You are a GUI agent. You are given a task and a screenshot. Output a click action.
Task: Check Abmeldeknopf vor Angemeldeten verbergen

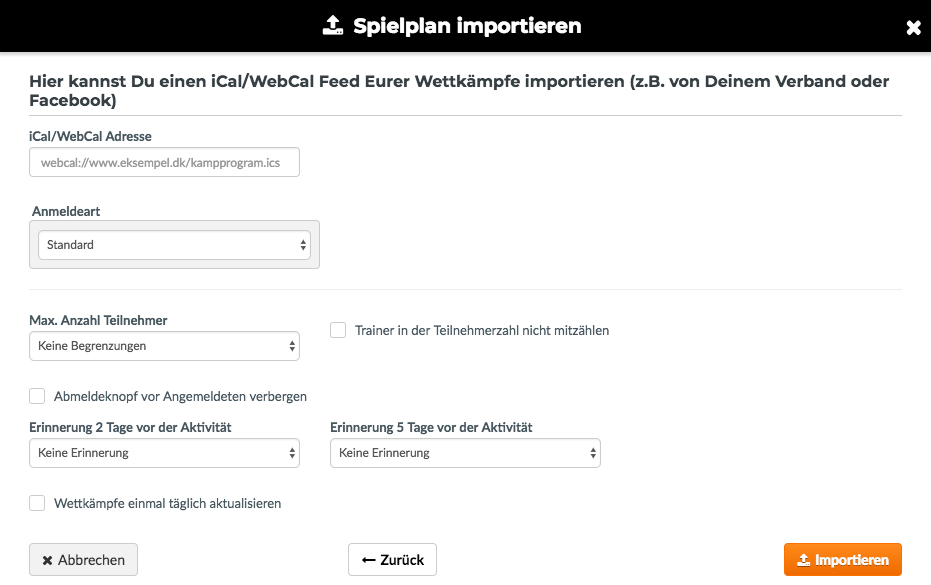point(37,396)
